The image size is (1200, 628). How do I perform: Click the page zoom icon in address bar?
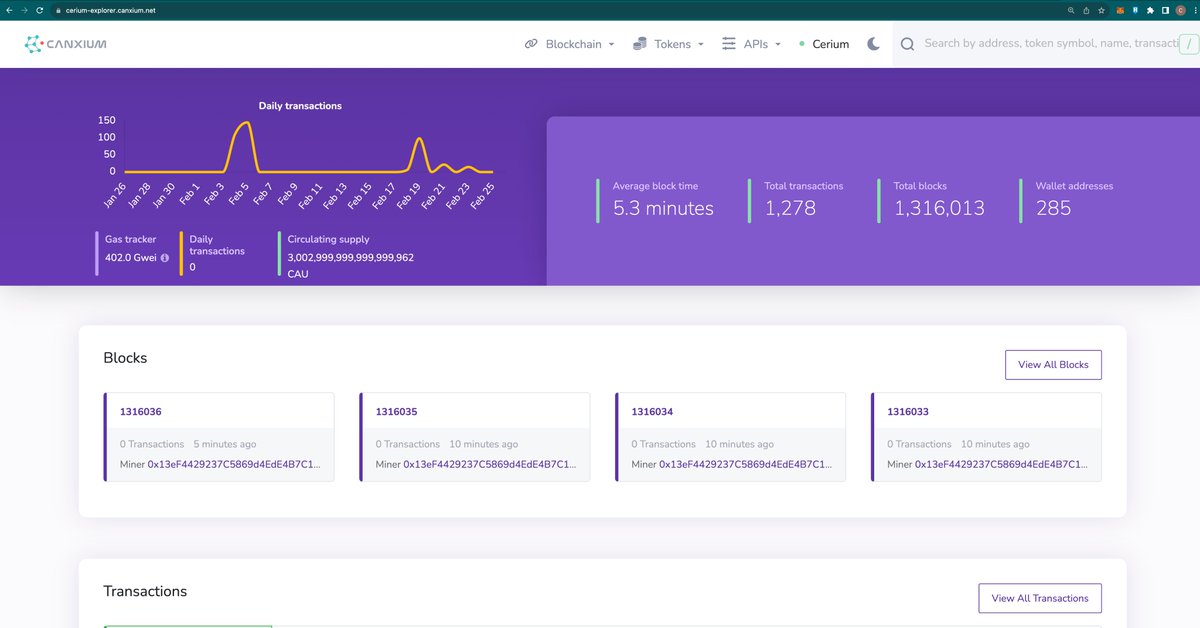coord(1071,9)
